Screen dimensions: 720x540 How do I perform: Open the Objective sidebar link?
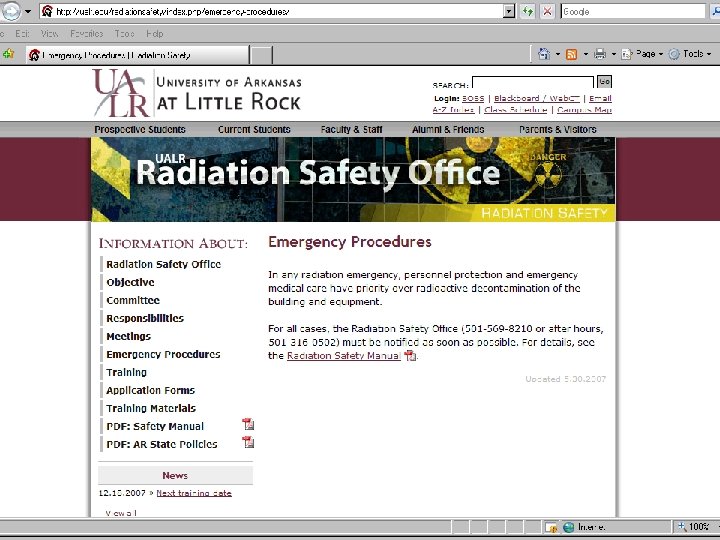[x=130, y=282]
